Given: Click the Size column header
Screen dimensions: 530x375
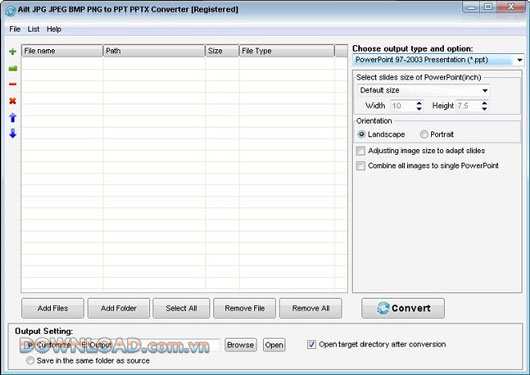Looking at the screenshot, I should 222,51.
